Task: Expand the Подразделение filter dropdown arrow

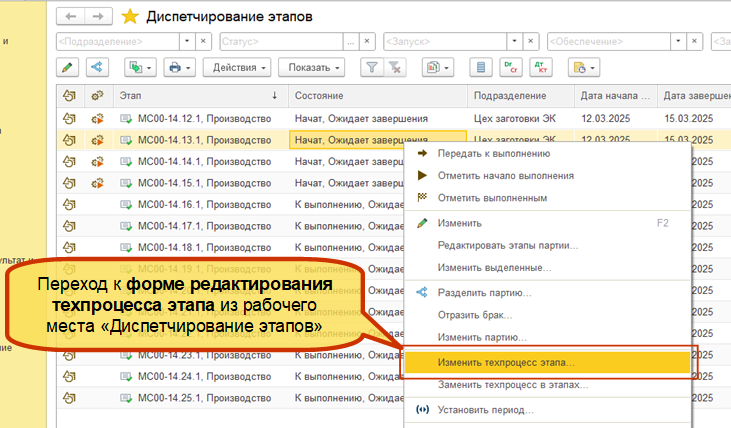Action: click(187, 41)
